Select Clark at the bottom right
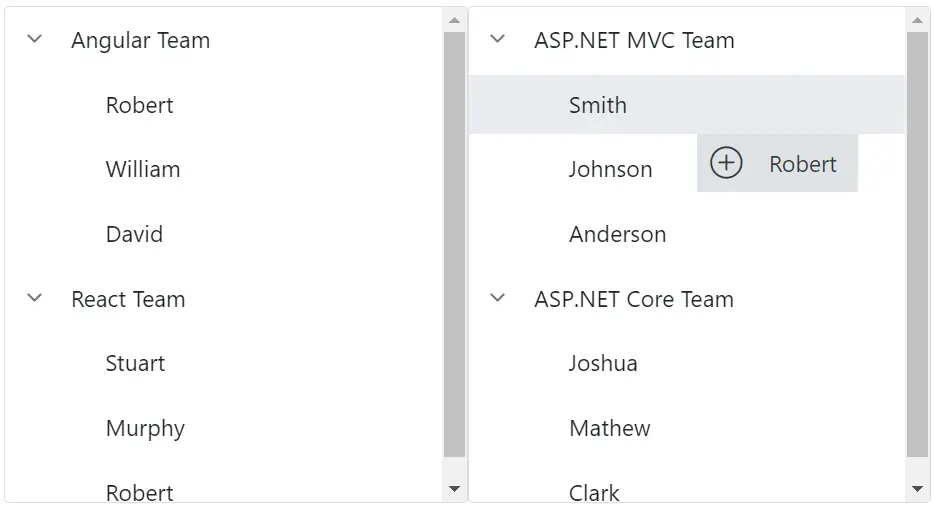This screenshot has height=505, width=934. tap(594, 492)
